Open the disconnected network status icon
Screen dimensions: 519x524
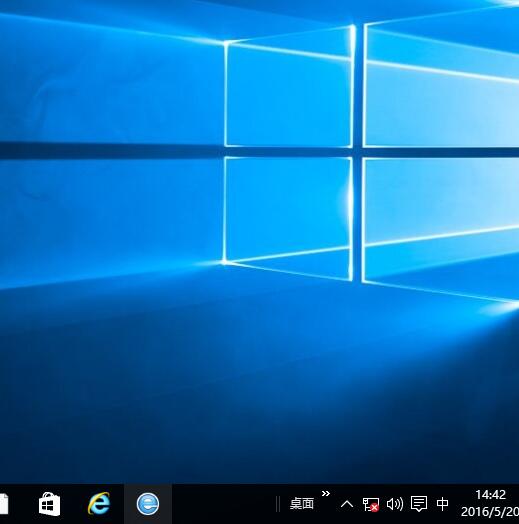coord(371,505)
